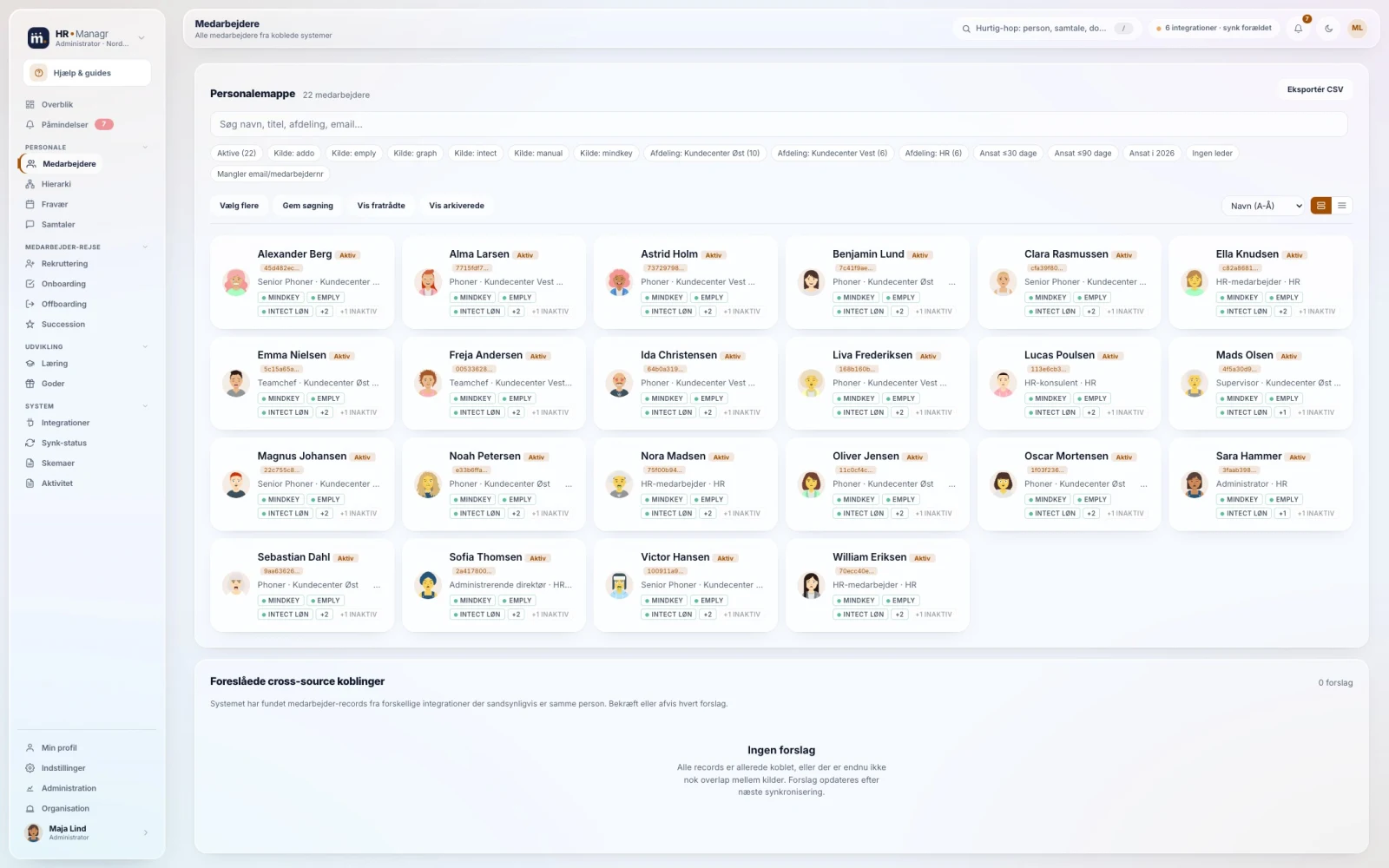
Task: Click Alexander Berg's avatar
Action: [x=236, y=282]
